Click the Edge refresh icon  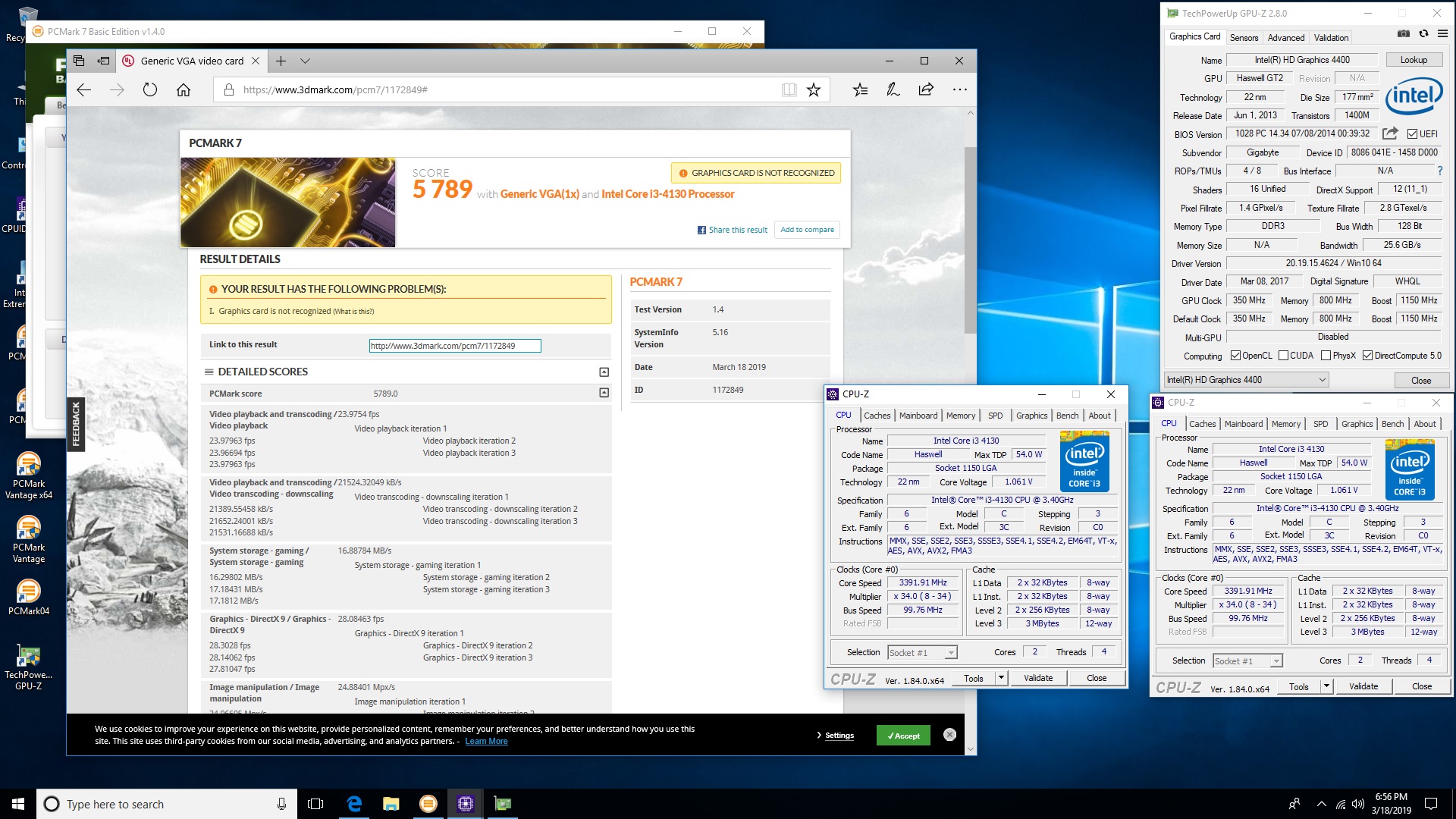coord(150,89)
